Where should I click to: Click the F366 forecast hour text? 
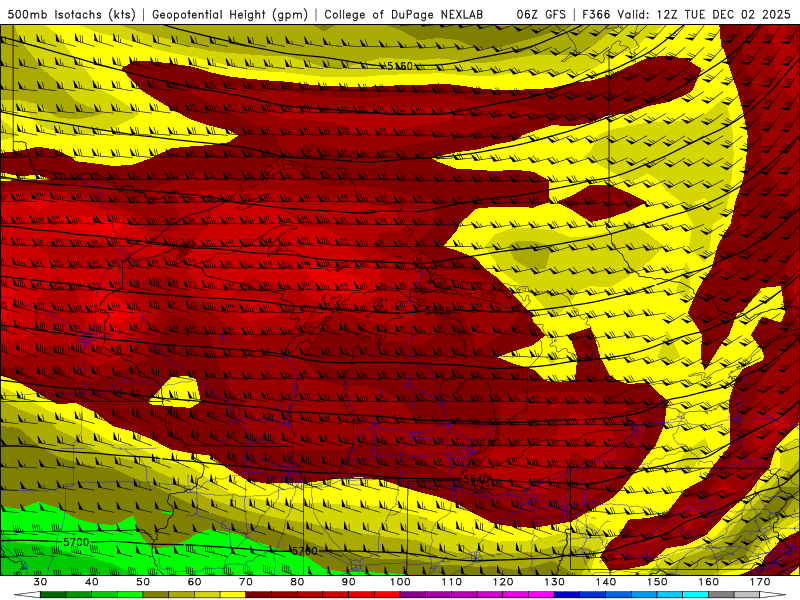[596, 14]
